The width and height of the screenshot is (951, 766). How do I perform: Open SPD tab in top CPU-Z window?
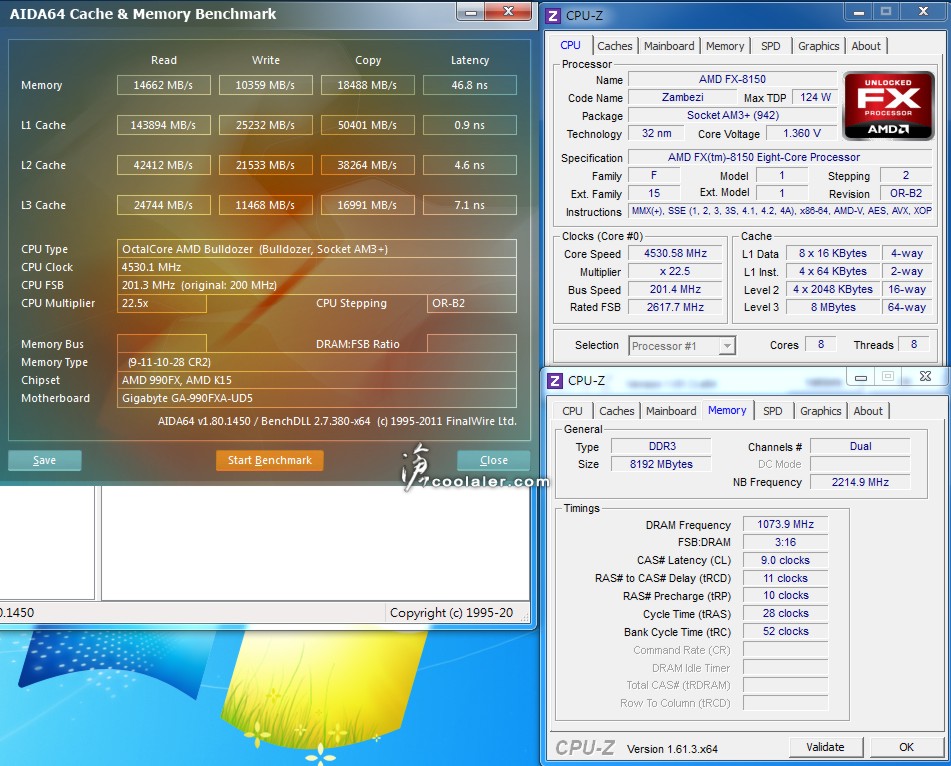(771, 46)
